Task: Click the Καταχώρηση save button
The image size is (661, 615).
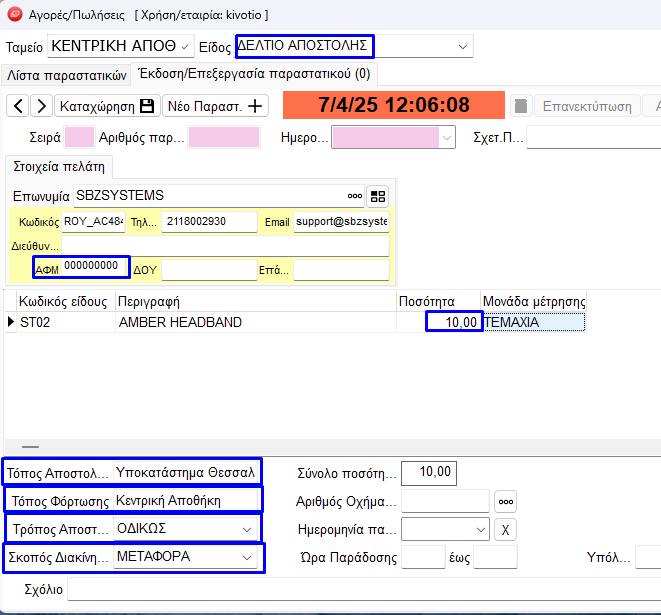Action: [x=107, y=106]
